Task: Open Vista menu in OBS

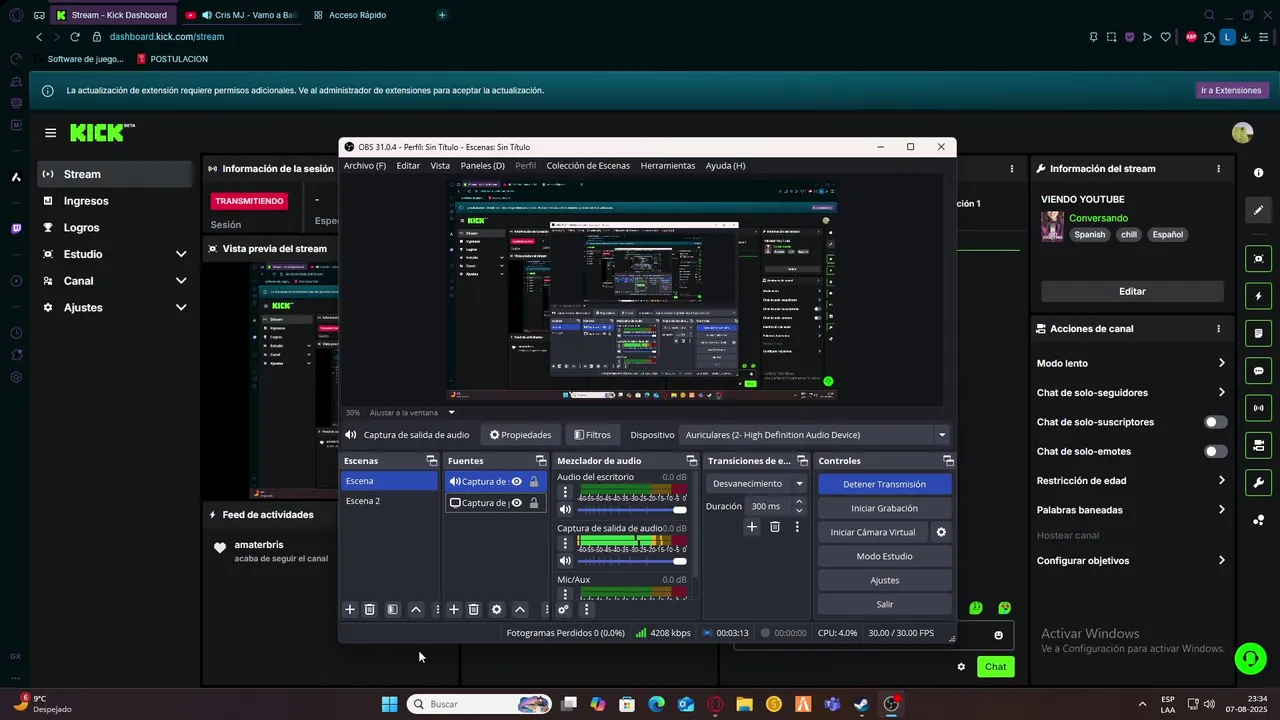Action: click(440, 165)
